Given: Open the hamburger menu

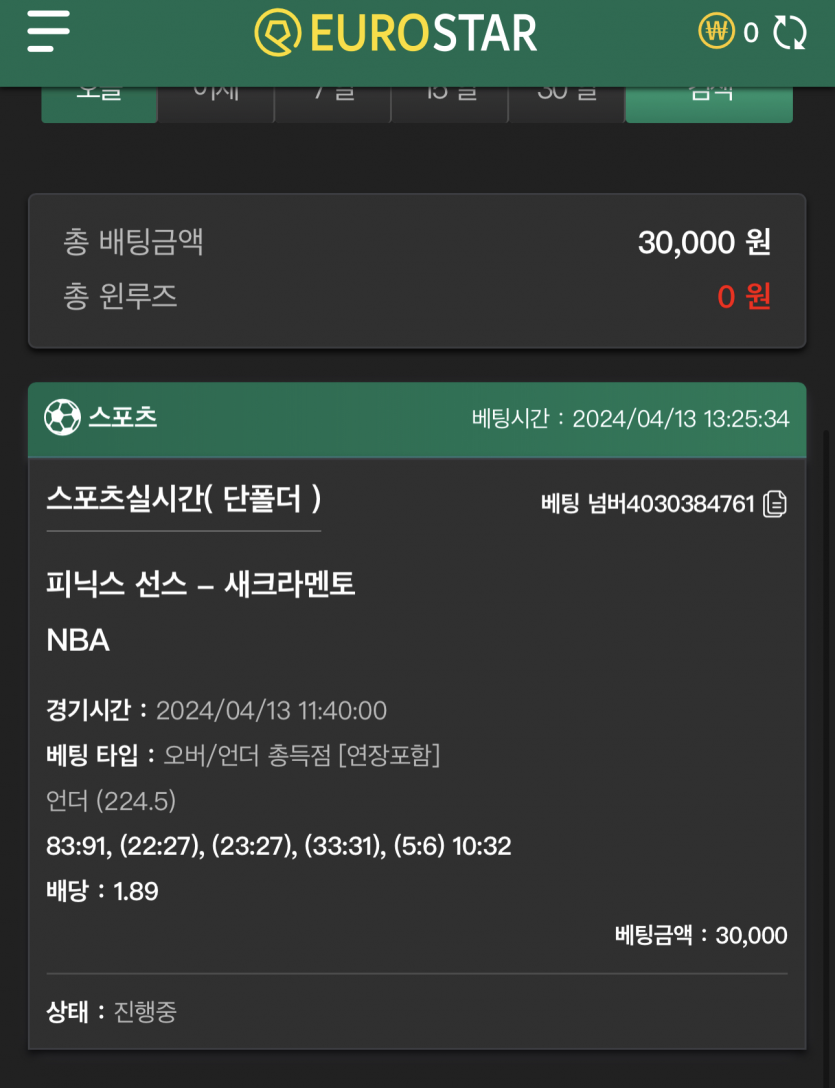Looking at the screenshot, I should 49,32.
